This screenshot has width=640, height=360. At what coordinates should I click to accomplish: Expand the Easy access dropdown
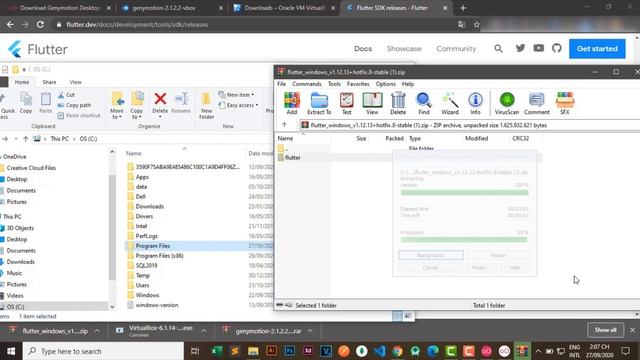238,105
